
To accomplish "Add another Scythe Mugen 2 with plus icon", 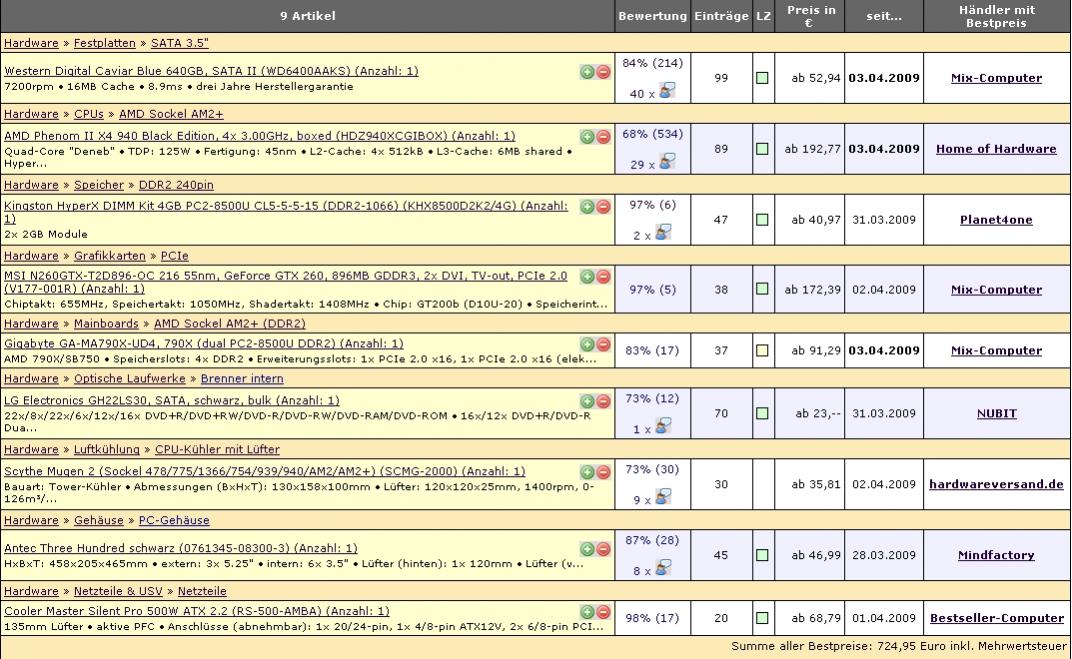I will [587, 472].
